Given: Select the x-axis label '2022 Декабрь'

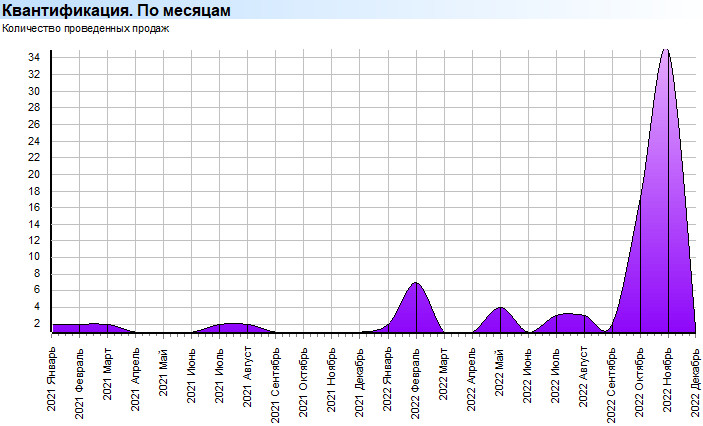Looking at the screenshot, I should [x=696, y=382].
